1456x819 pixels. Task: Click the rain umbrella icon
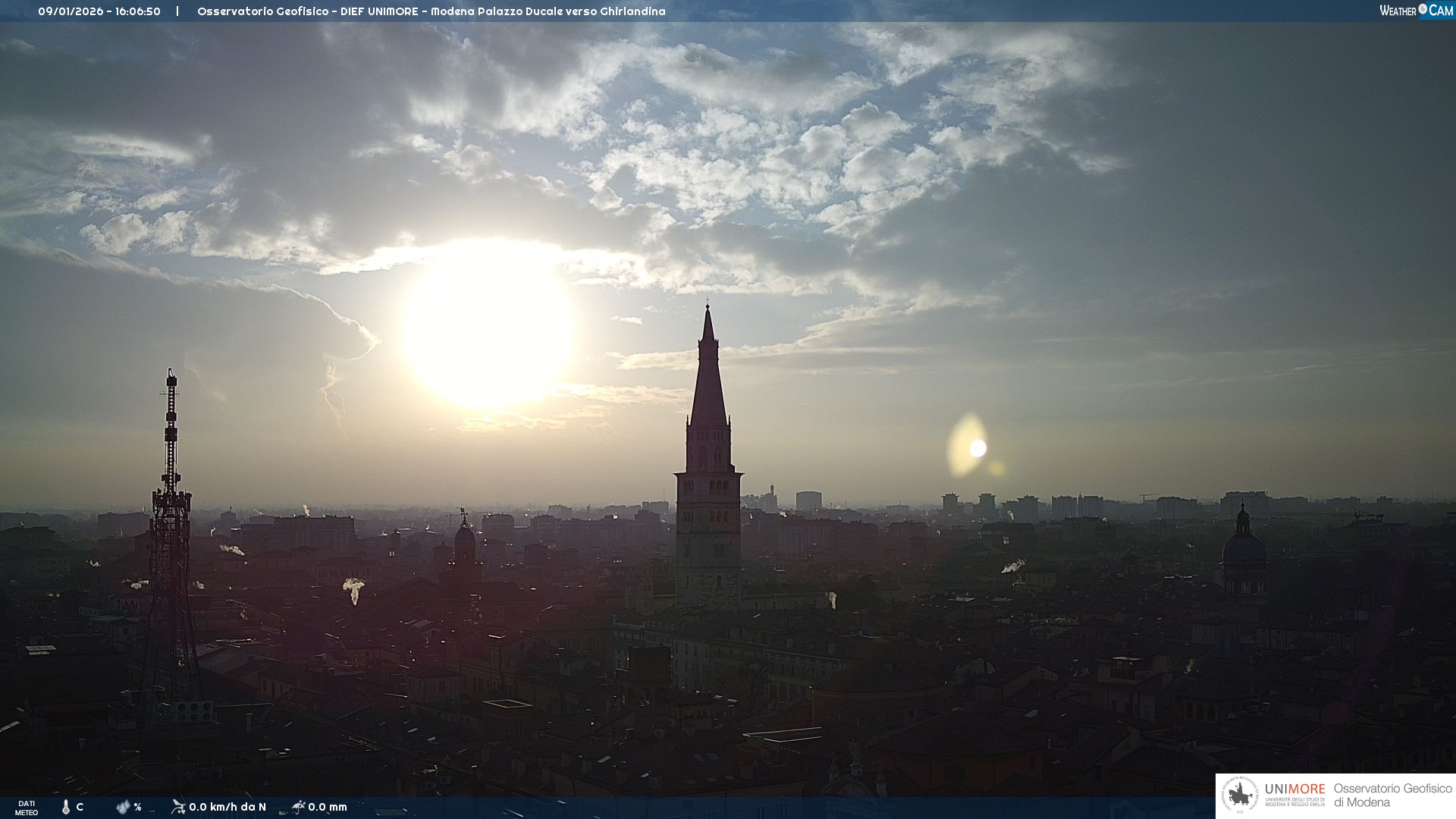click(298, 806)
